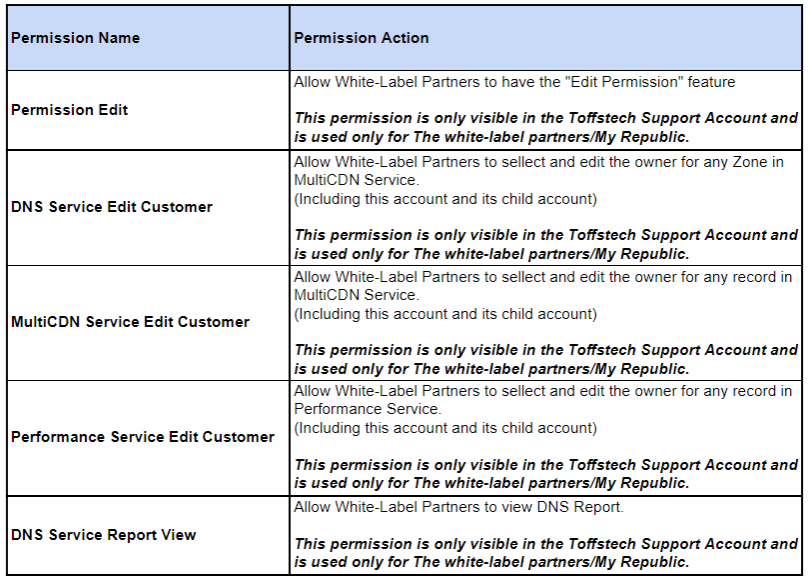Click bold italic note in Performance Service Edit Customer row

[545, 474]
